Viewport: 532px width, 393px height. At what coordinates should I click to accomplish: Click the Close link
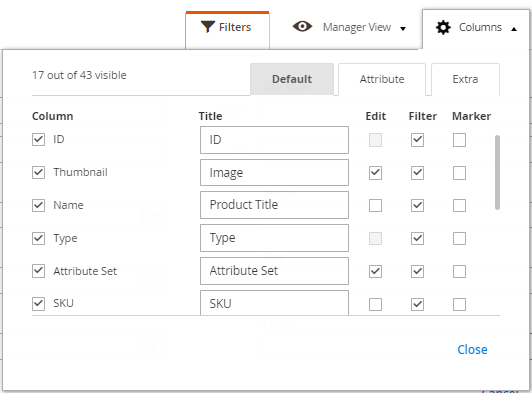pos(472,349)
